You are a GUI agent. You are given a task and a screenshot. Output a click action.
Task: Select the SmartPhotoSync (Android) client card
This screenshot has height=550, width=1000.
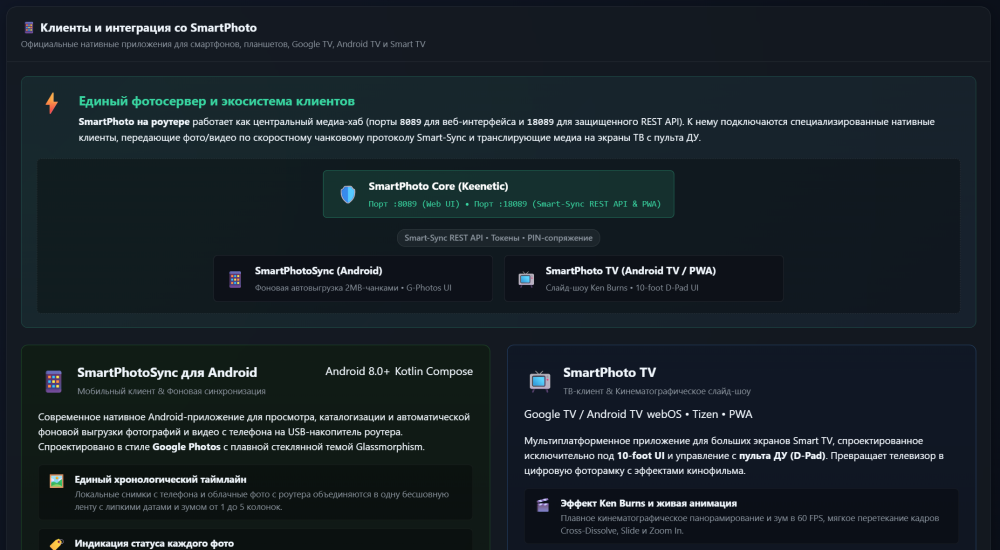point(353,279)
